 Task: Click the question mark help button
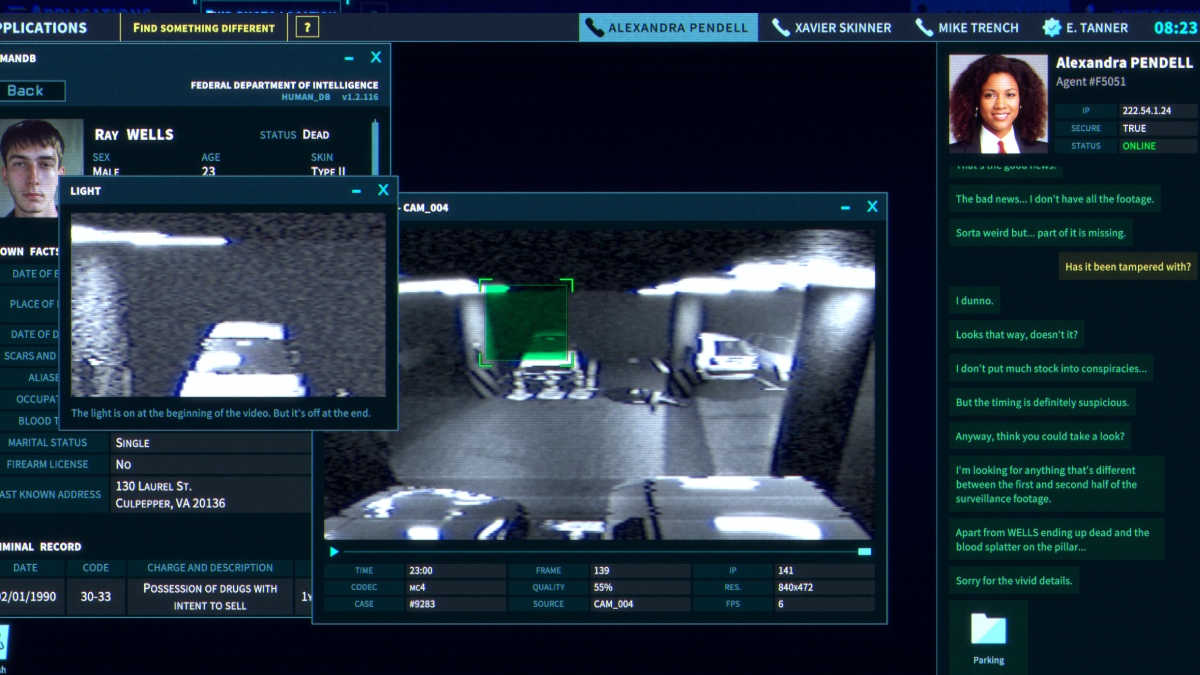point(307,28)
